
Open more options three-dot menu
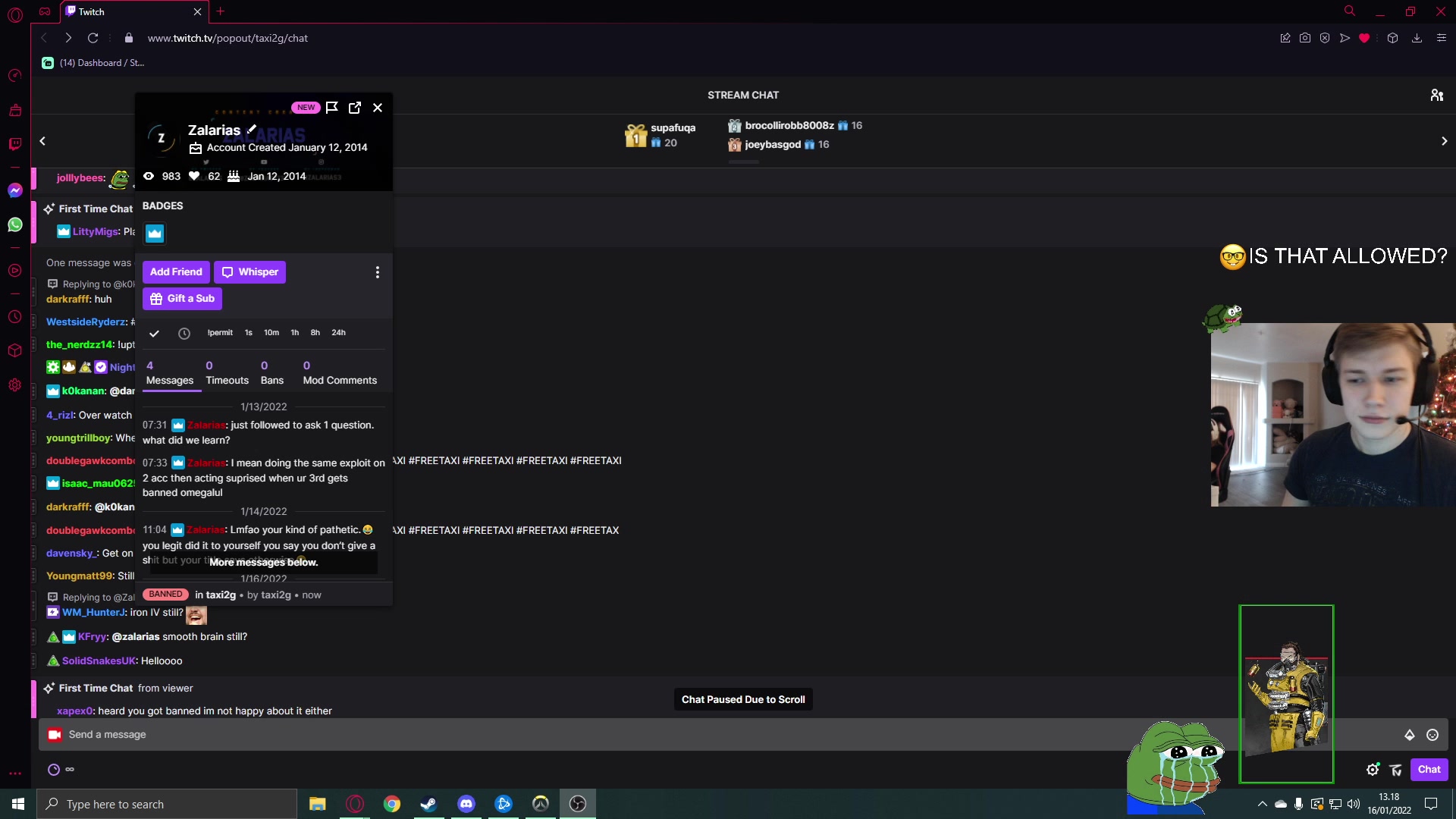(x=378, y=272)
